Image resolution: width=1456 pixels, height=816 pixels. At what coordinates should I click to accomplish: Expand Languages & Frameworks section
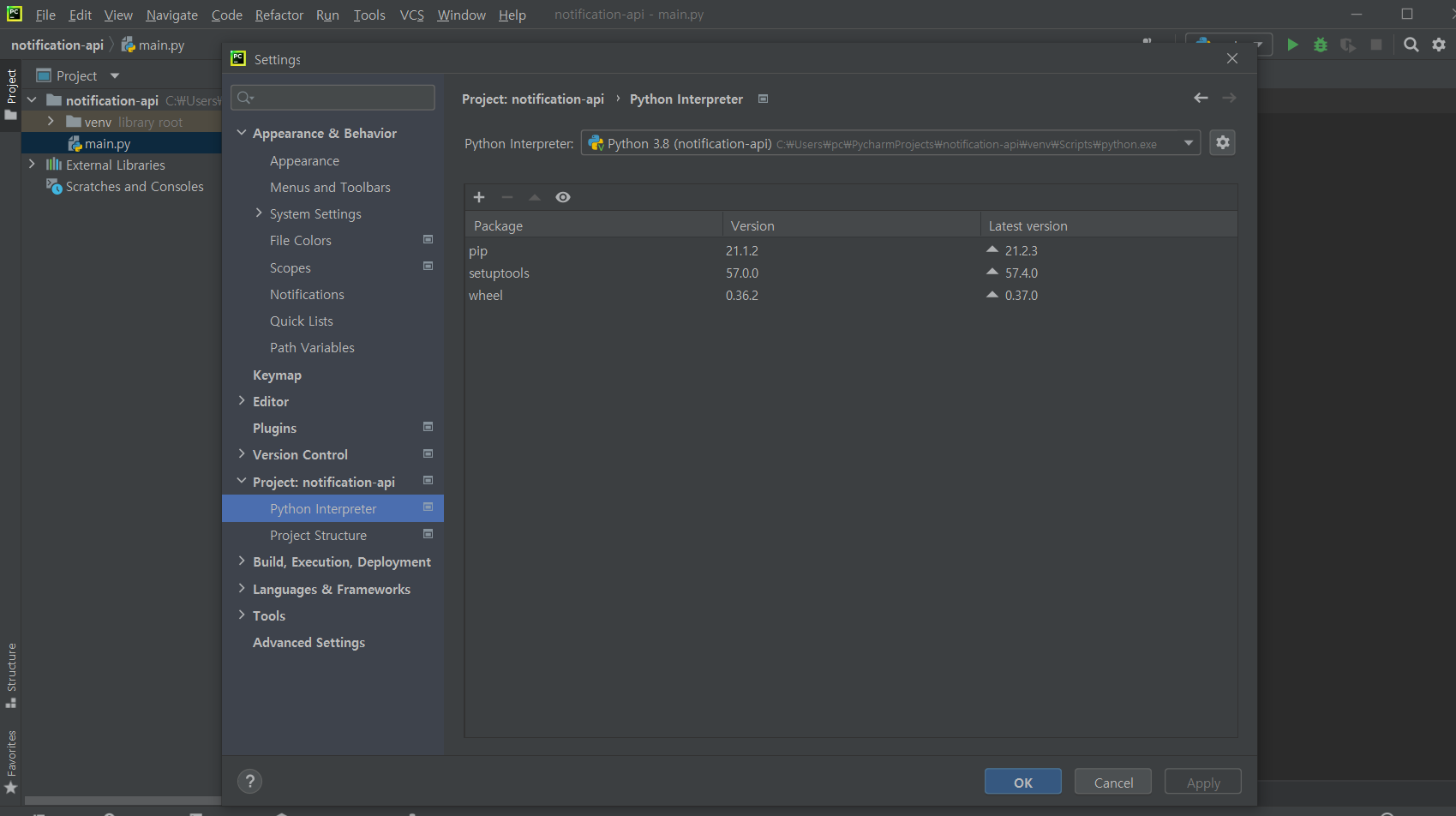(242, 589)
